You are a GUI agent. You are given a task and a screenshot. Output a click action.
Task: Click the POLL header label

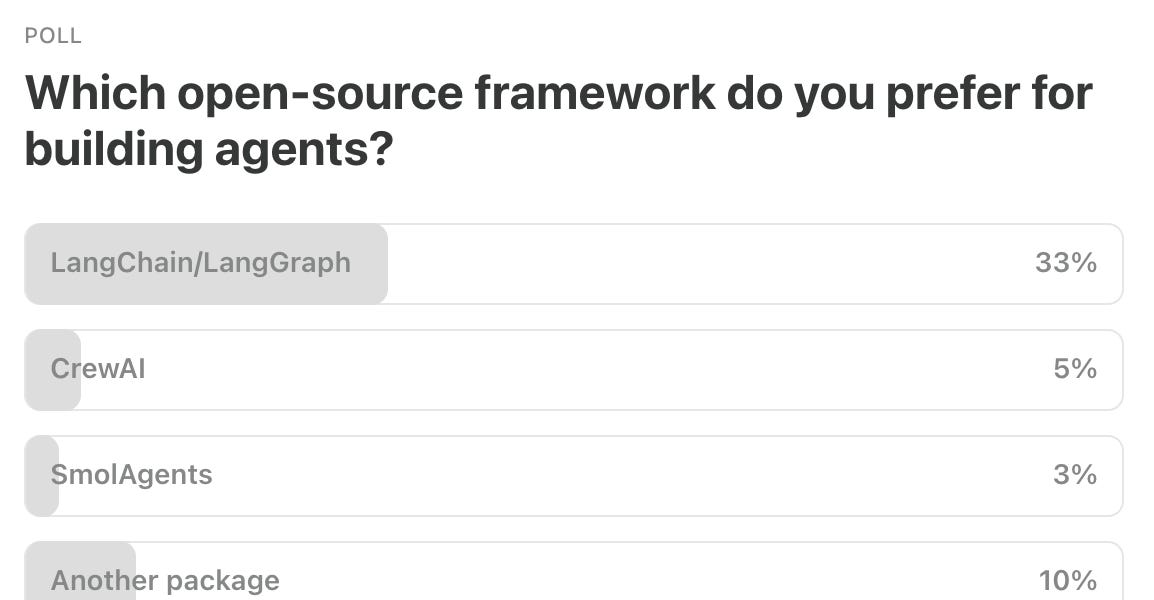coord(52,35)
